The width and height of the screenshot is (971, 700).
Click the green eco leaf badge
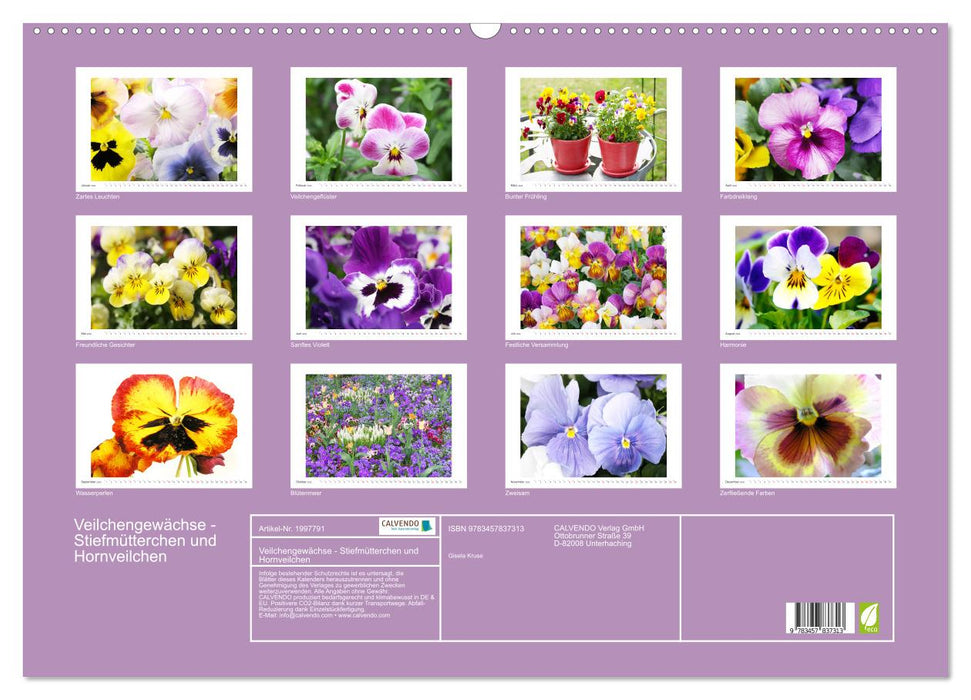pyautogui.click(x=870, y=617)
